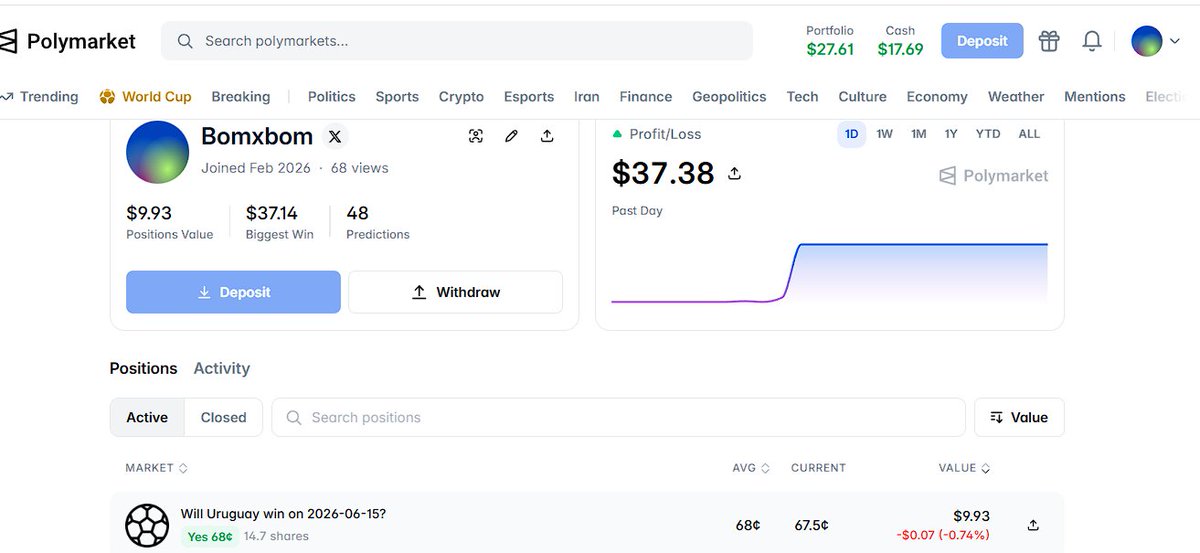Image resolution: width=1200 pixels, height=553 pixels.
Task: Share the Uruguay position row
Action: coord(1033,525)
